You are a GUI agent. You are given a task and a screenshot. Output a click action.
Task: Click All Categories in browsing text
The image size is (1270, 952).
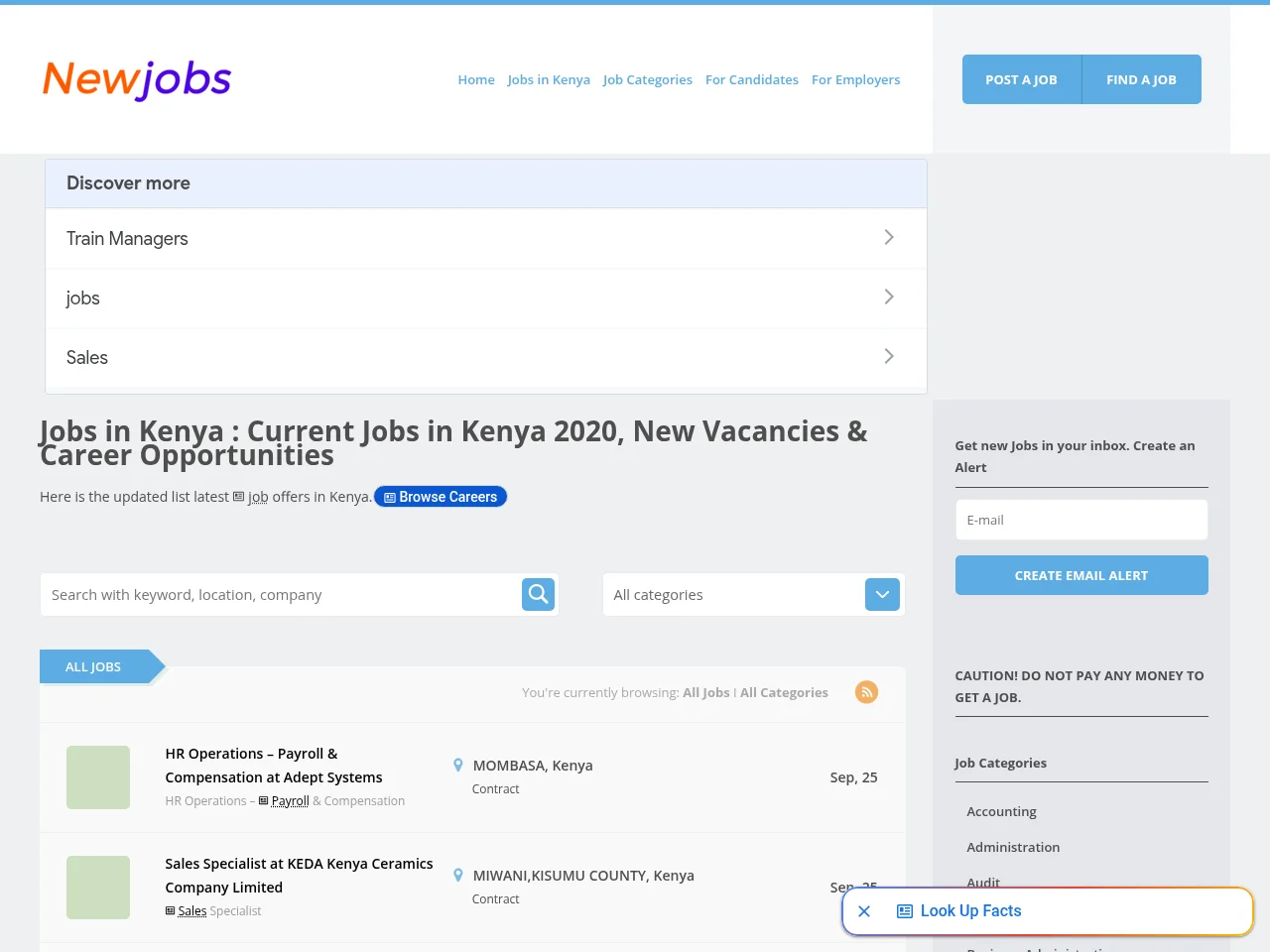784,692
